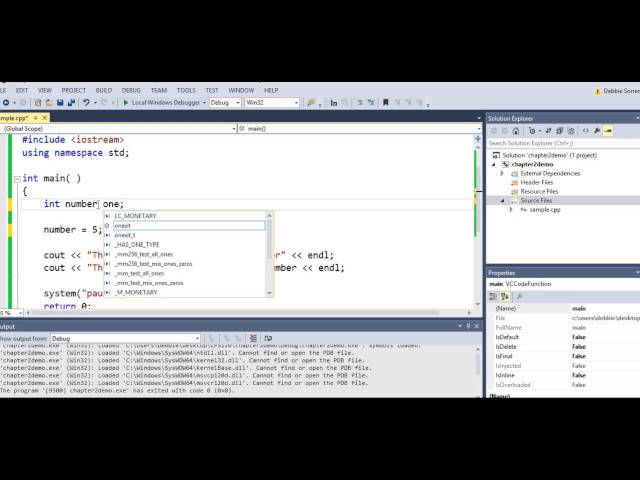This screenshot has height=480, width=640.
Task: Click the Find in Files toolbar icon
Action: [x=311, y=103]
